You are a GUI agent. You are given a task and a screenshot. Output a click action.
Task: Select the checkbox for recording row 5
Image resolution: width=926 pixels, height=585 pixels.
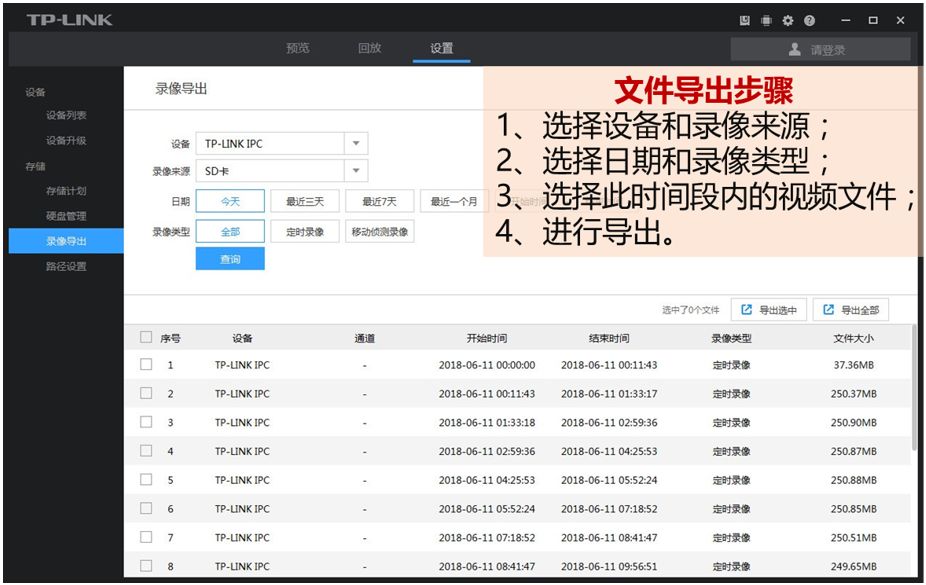pos(146,480)
